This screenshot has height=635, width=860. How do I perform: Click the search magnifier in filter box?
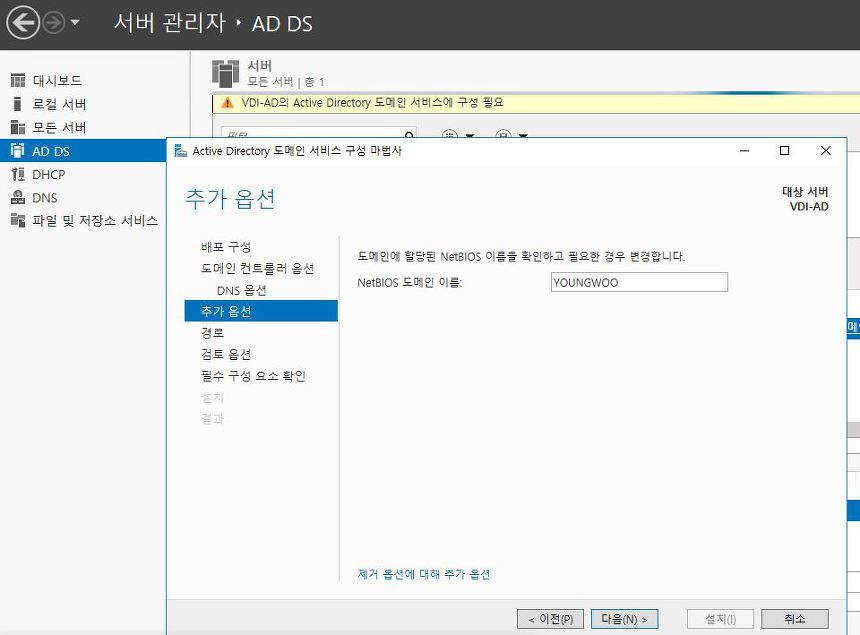coord(409,135)
